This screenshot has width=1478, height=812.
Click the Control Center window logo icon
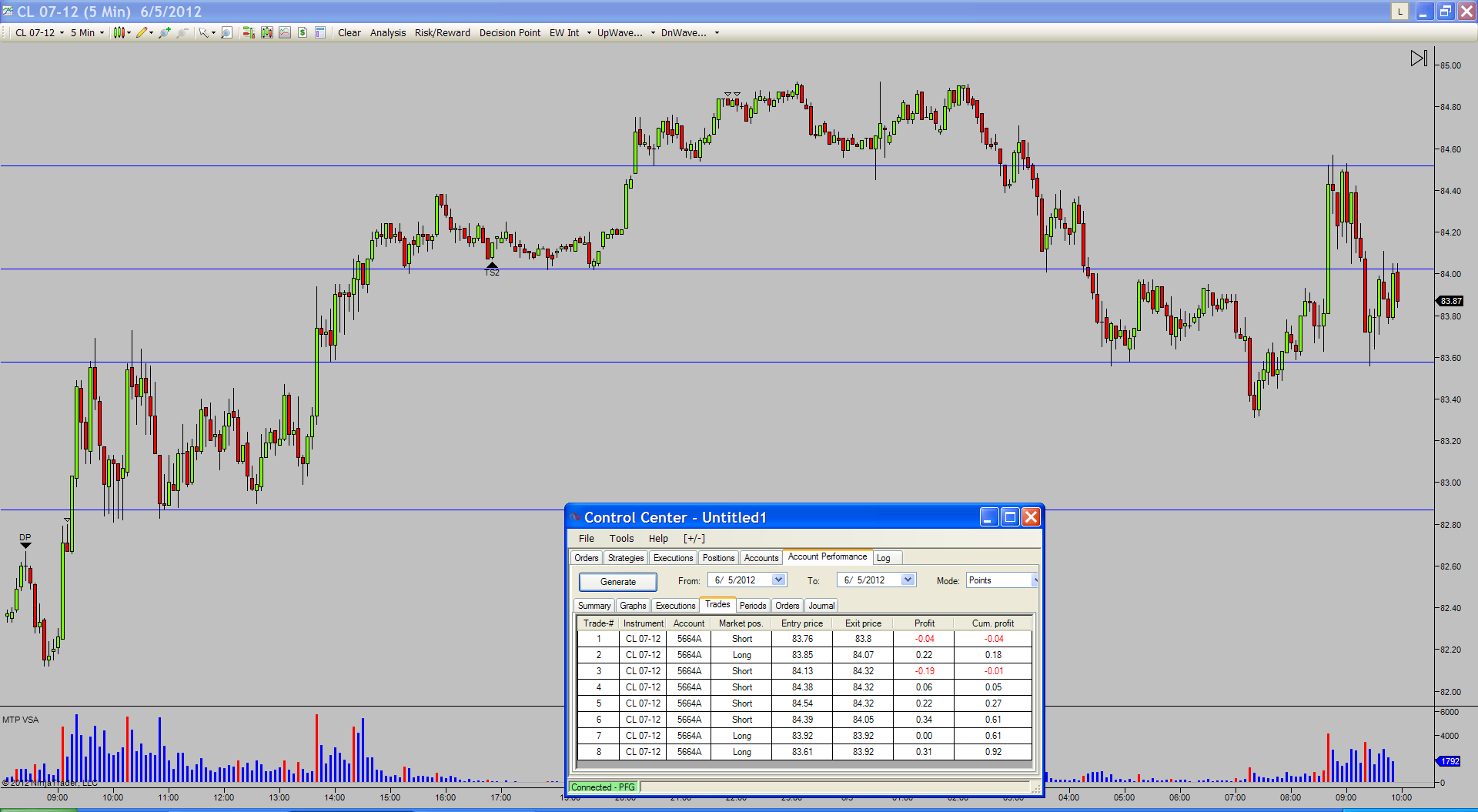click(x=575, y=517)
